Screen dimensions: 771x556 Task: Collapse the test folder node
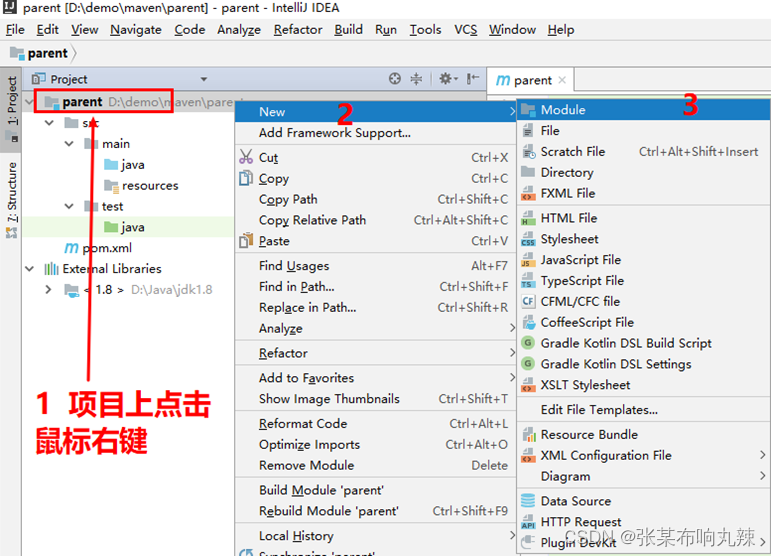pyautogui.click(x=69, y=206)
